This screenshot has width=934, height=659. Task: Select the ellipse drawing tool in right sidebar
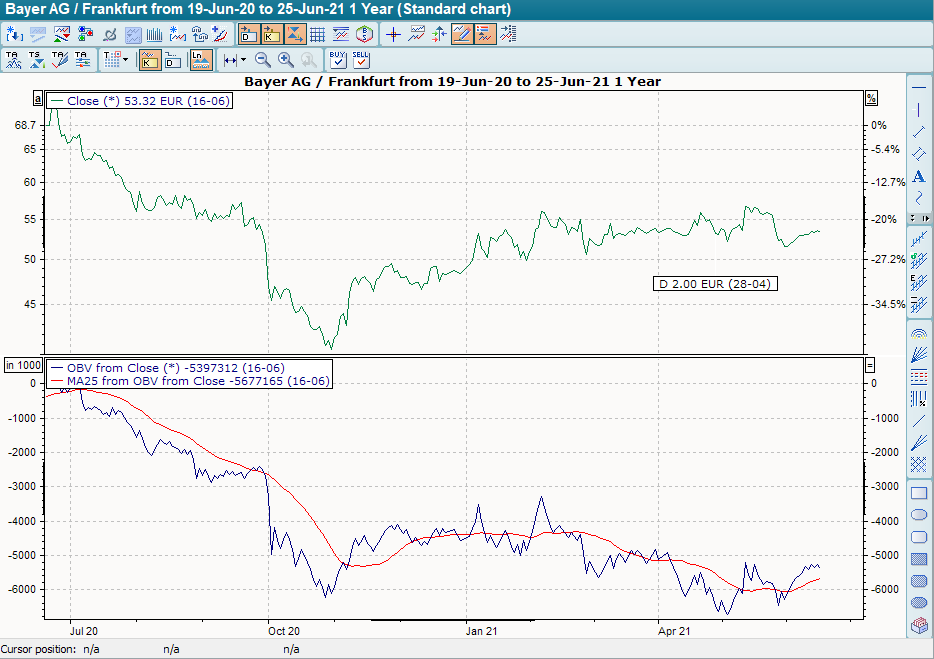point(919,515)
